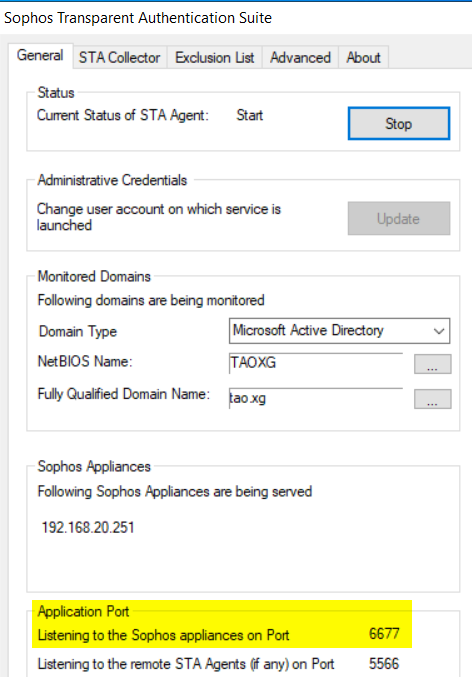Image resolution: width=472 pixels, height=677 pixels.
Task: Click 'Listening to the remote STA Agents' label
Action: click(x=186, y=664)
